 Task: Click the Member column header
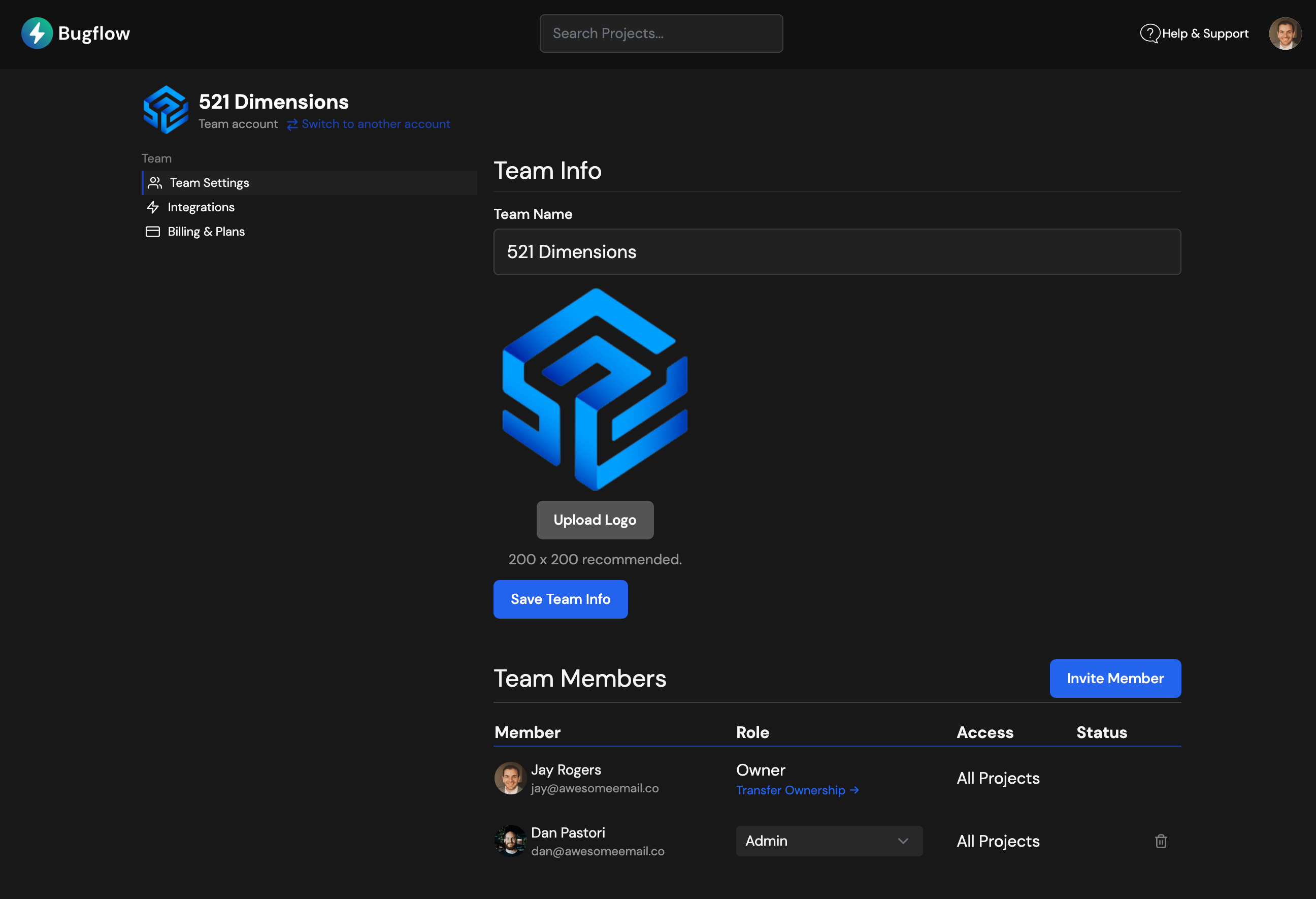[x=527, y=732]
